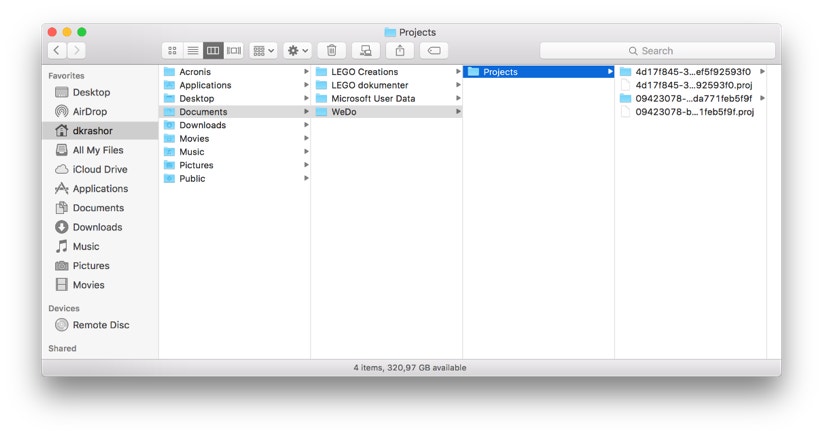The image size is (823, 436).
Task: Click the Share toolbar icon
Action: (x=400, y=50)
